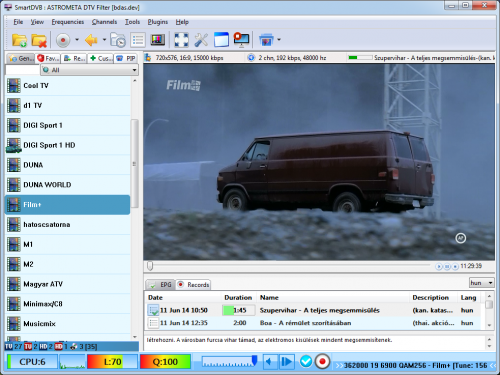Switch to the Fav.. favorites tab
Image resolution: width=500 pixels, height=375 pixels.
click(x=48, y=58)
